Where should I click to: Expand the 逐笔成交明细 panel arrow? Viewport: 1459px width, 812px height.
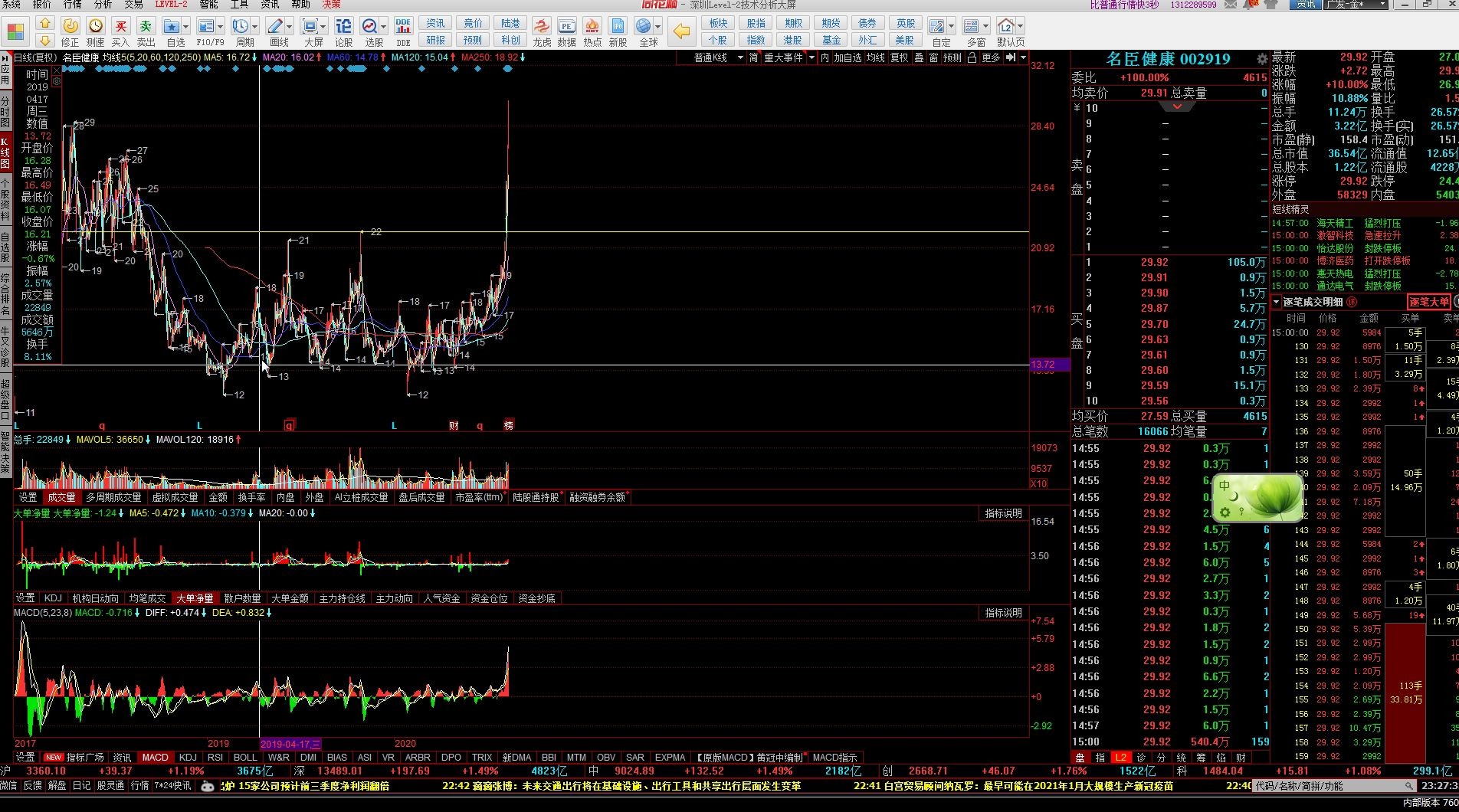click(1277, 302)
